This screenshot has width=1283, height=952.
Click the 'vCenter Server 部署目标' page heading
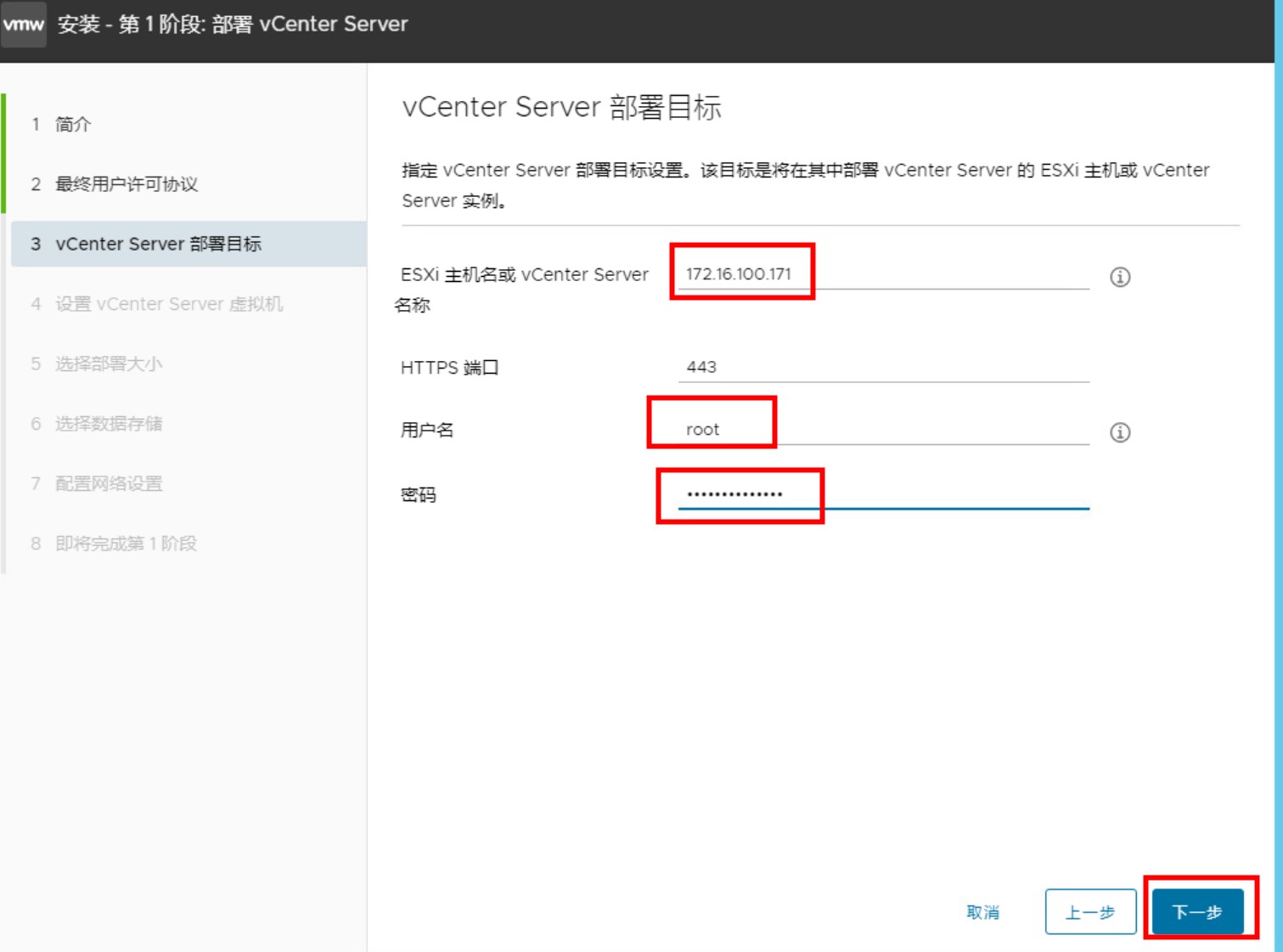click(561, 107)
